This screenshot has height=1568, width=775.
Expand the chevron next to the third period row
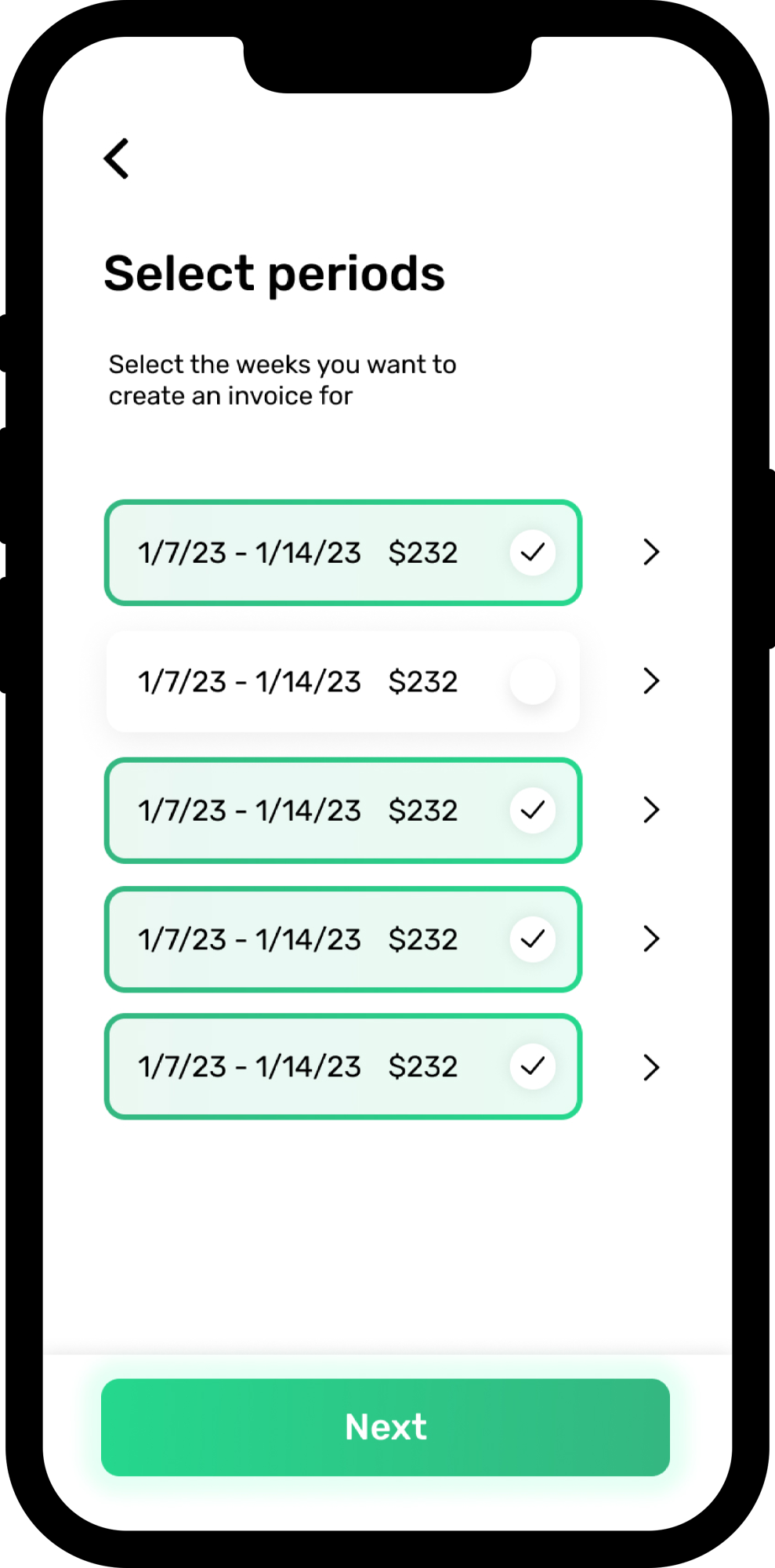650,810
